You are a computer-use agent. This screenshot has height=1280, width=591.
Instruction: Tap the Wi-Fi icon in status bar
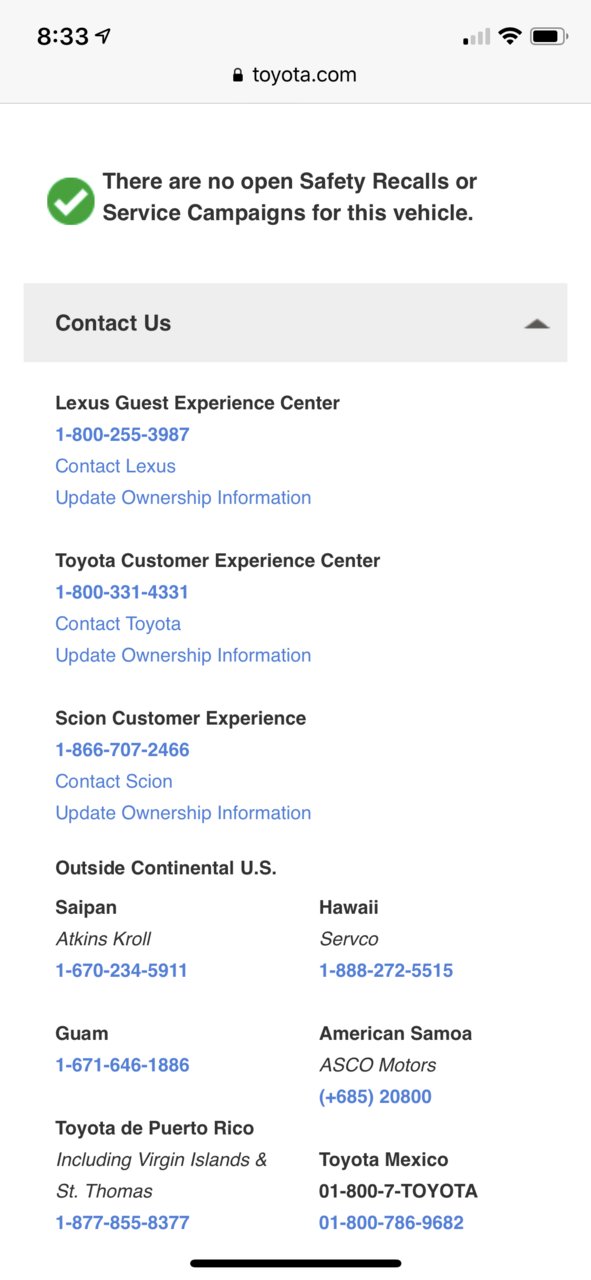tap(510, 37)
